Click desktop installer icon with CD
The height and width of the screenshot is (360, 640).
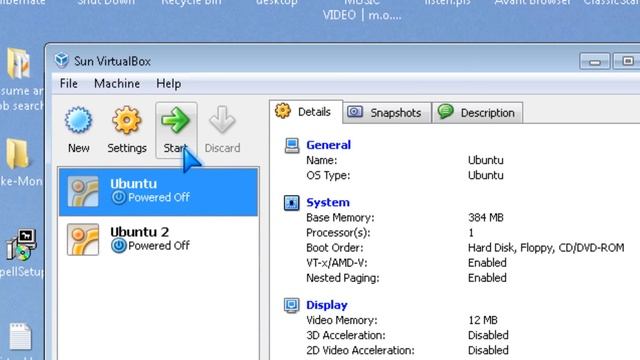coord(22,245)
